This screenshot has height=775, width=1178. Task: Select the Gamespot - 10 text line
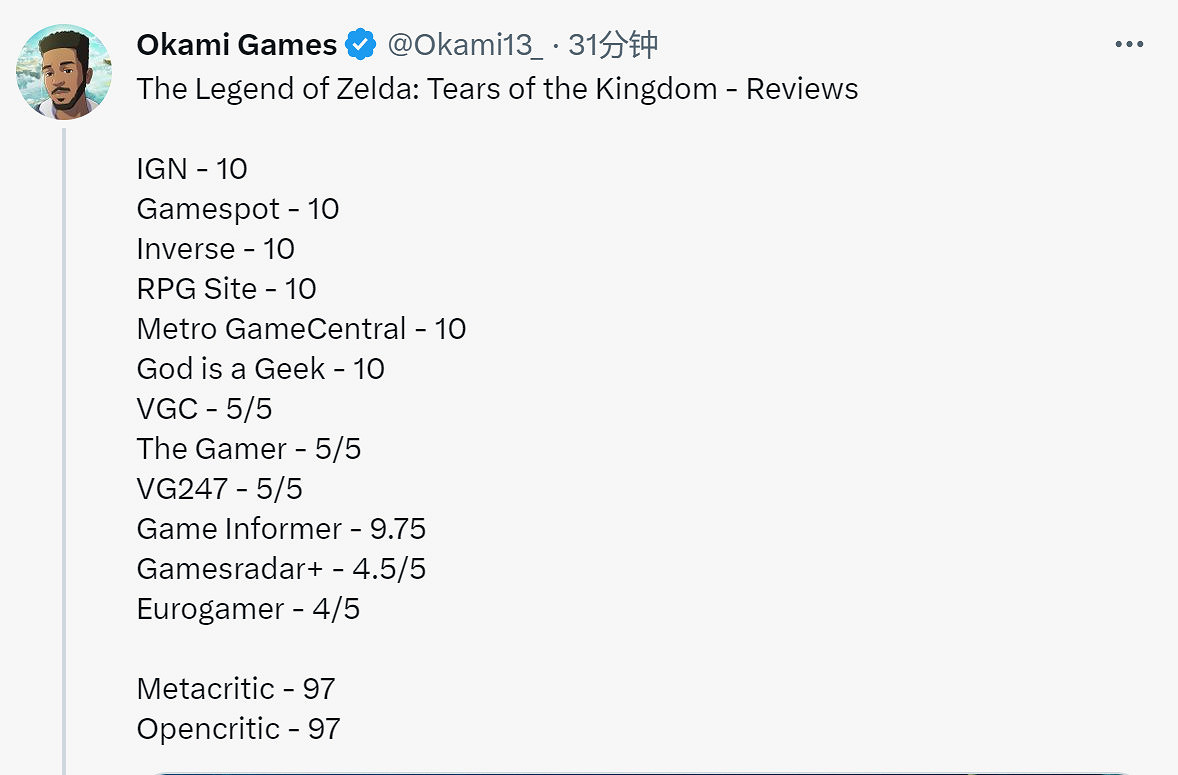coord(238,209)
